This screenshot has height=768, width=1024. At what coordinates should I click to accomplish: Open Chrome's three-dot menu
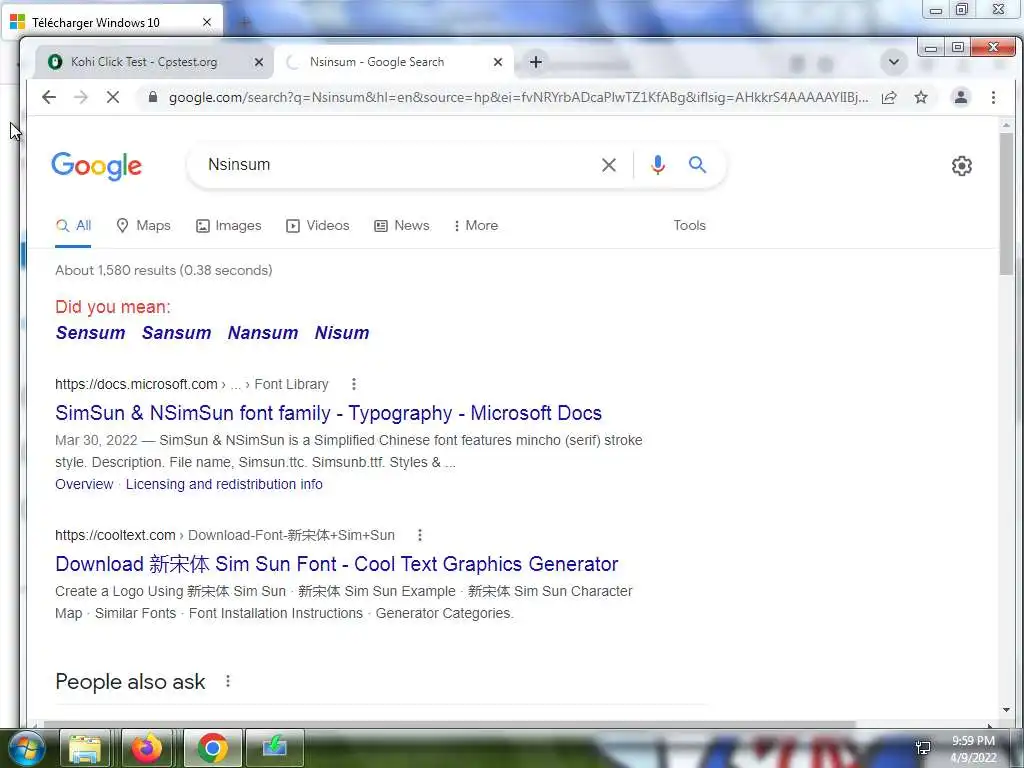pos(993,97)
